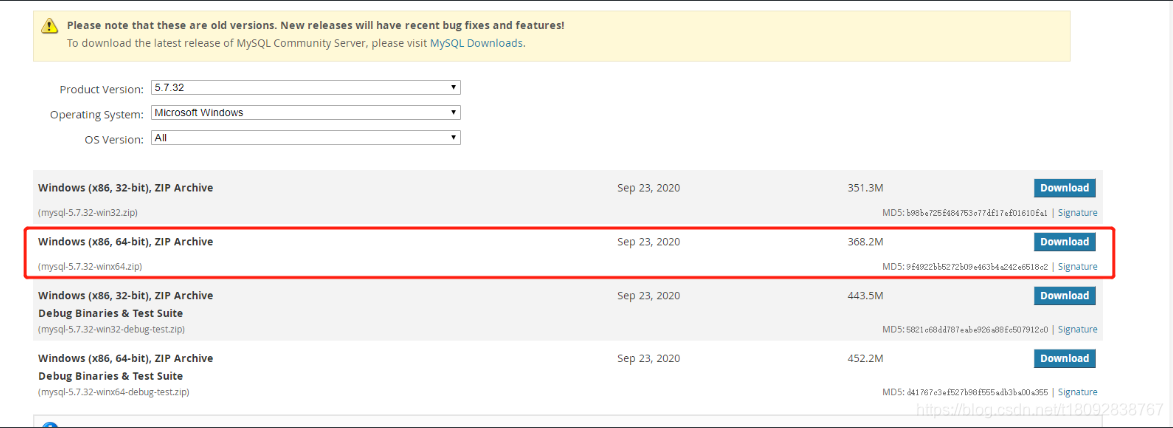
Task: Open the MySQL Downloads link
Action: tap(476, 43)
